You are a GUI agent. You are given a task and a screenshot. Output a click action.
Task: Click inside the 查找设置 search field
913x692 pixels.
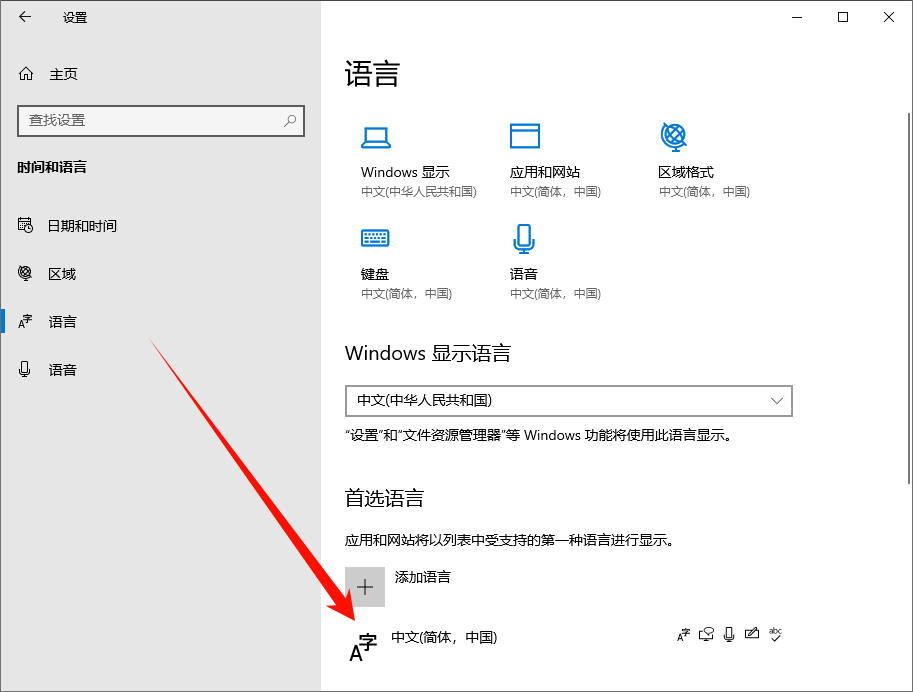pos(150,120)
